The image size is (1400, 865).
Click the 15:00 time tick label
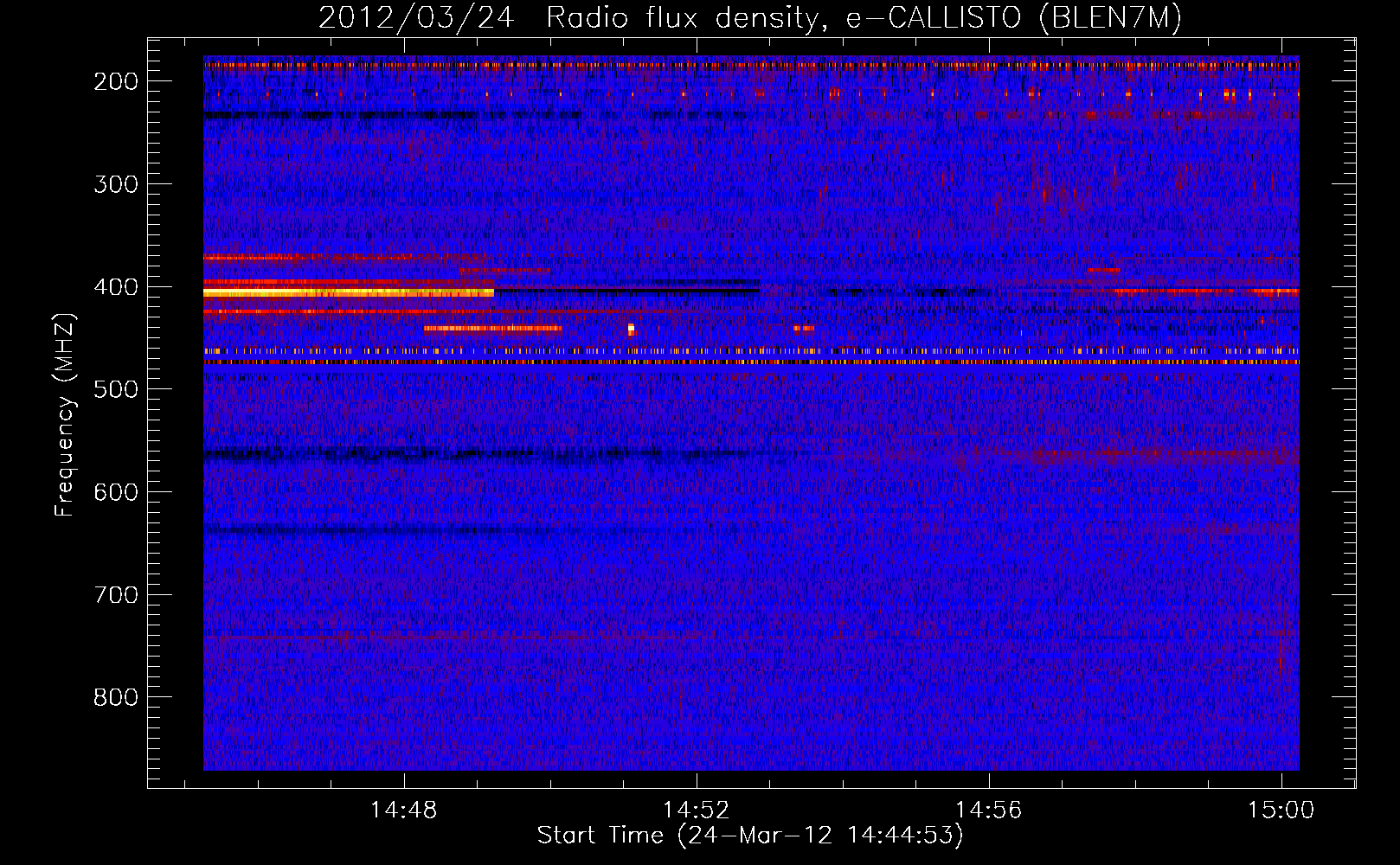[1281, 810]
